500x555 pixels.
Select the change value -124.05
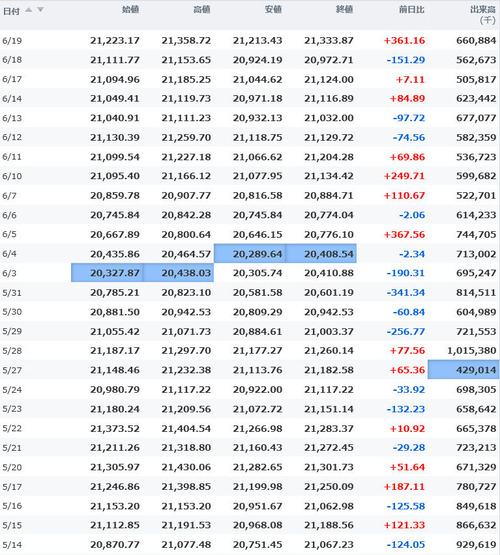[406, 544]
